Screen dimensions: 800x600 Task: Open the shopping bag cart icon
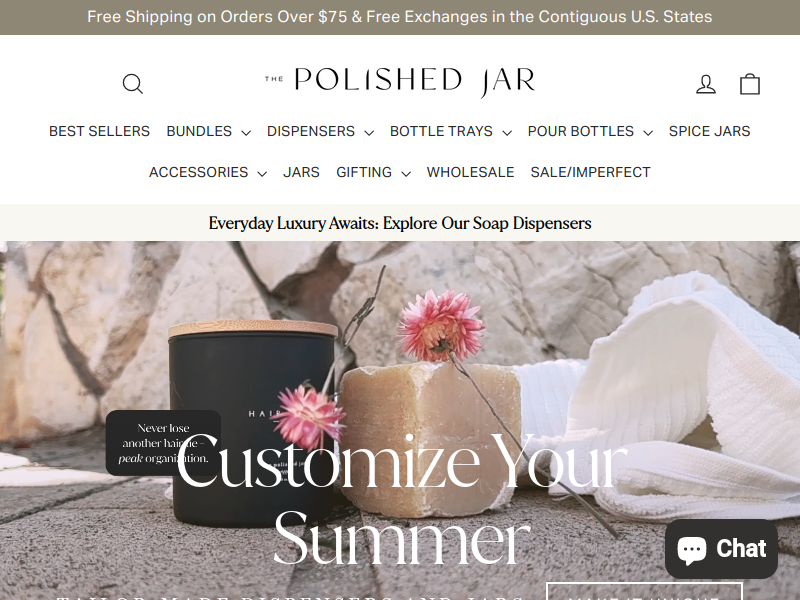[749, 84]
